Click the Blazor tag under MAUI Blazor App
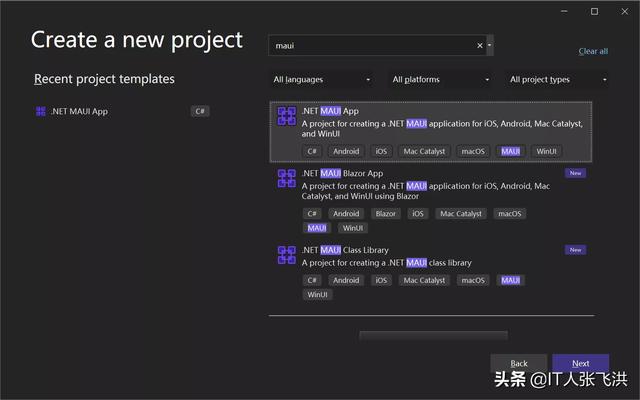Viewport: 640px width, 400px height. coord(386,214)
